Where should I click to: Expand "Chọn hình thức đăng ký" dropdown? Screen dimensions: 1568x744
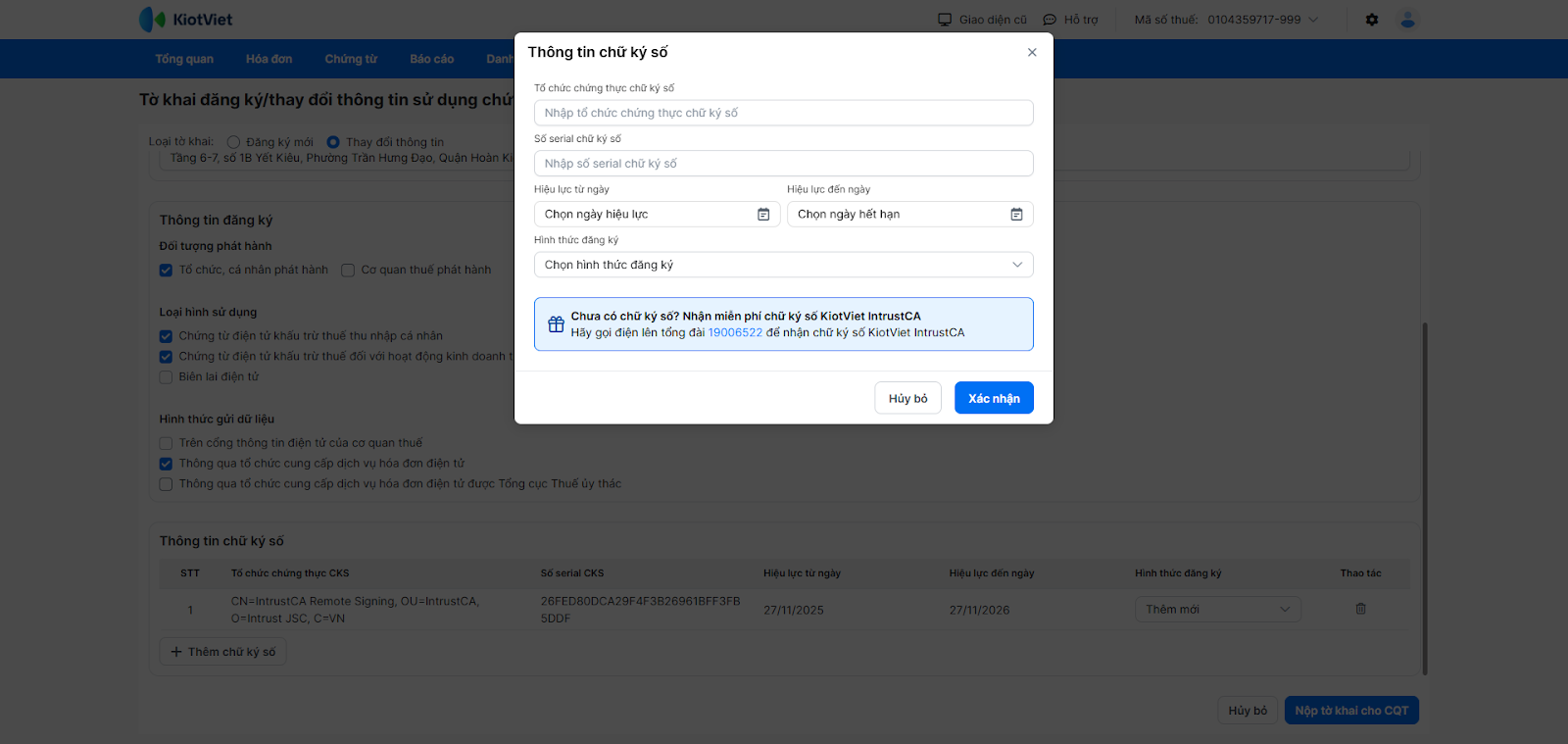(x=783, y=265)
